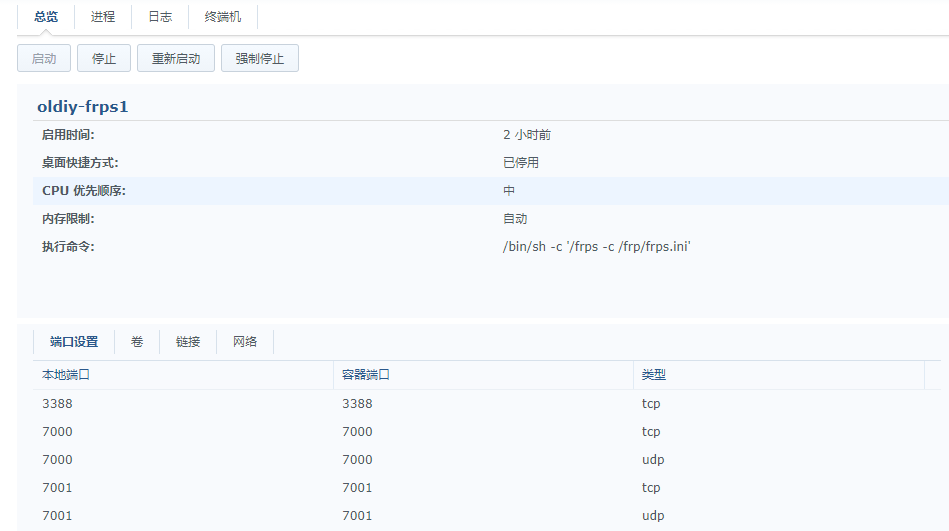This screenshot has width=949, height=531.
Task: Select the CPU 优先顺序 row label
Action: click(x=84, y=191)
